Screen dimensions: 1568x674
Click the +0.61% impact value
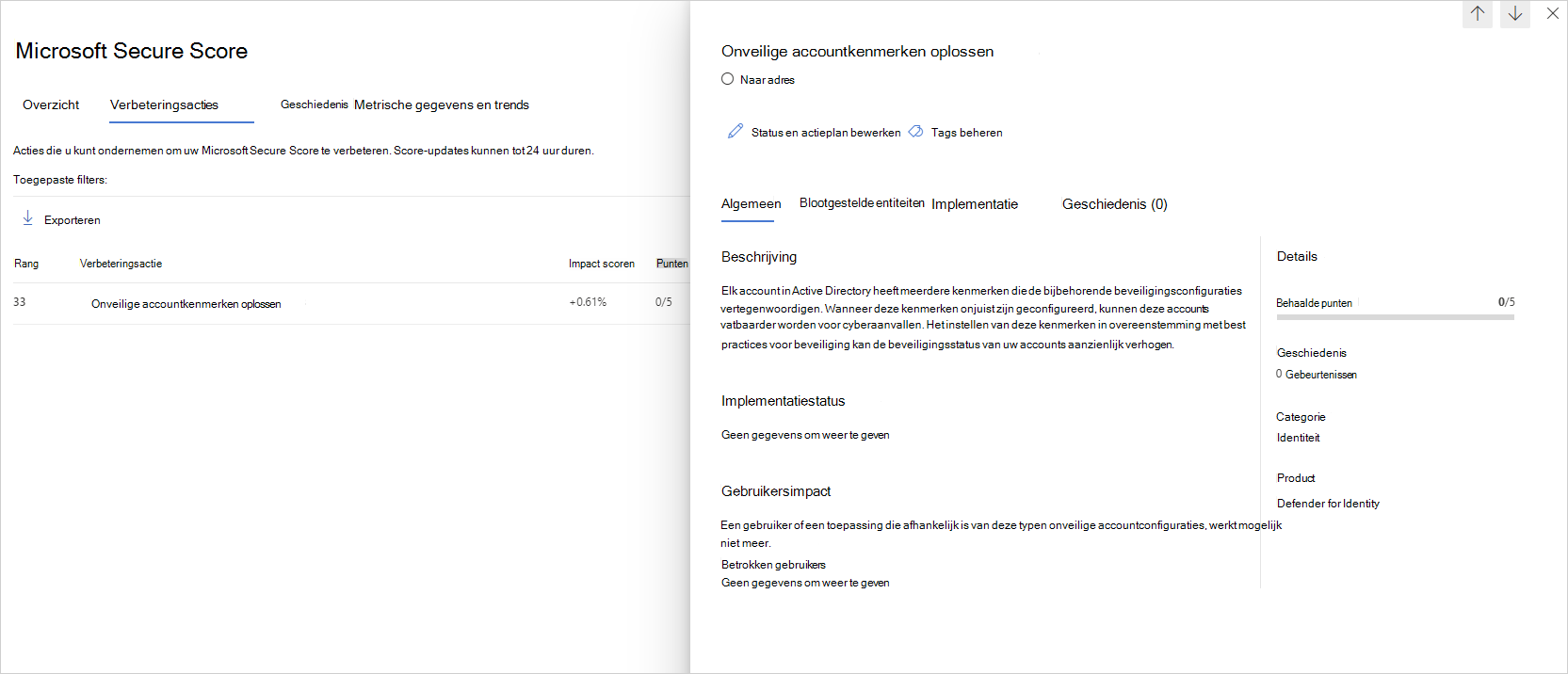[x=588, y=302]
